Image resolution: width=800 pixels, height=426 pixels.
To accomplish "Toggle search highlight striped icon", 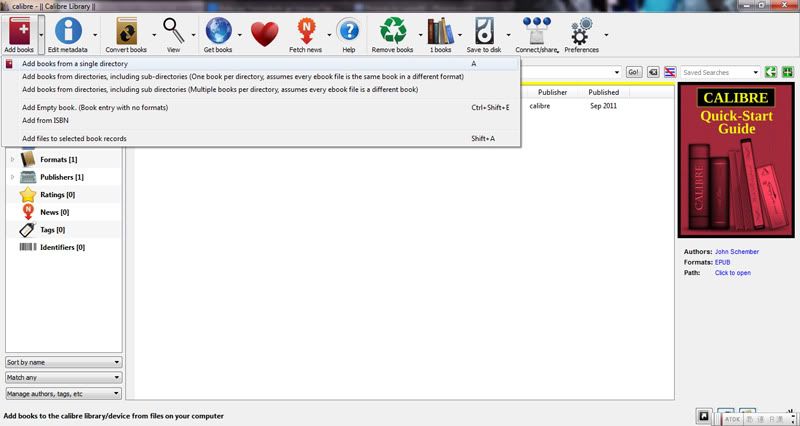I will click(670, 72).
